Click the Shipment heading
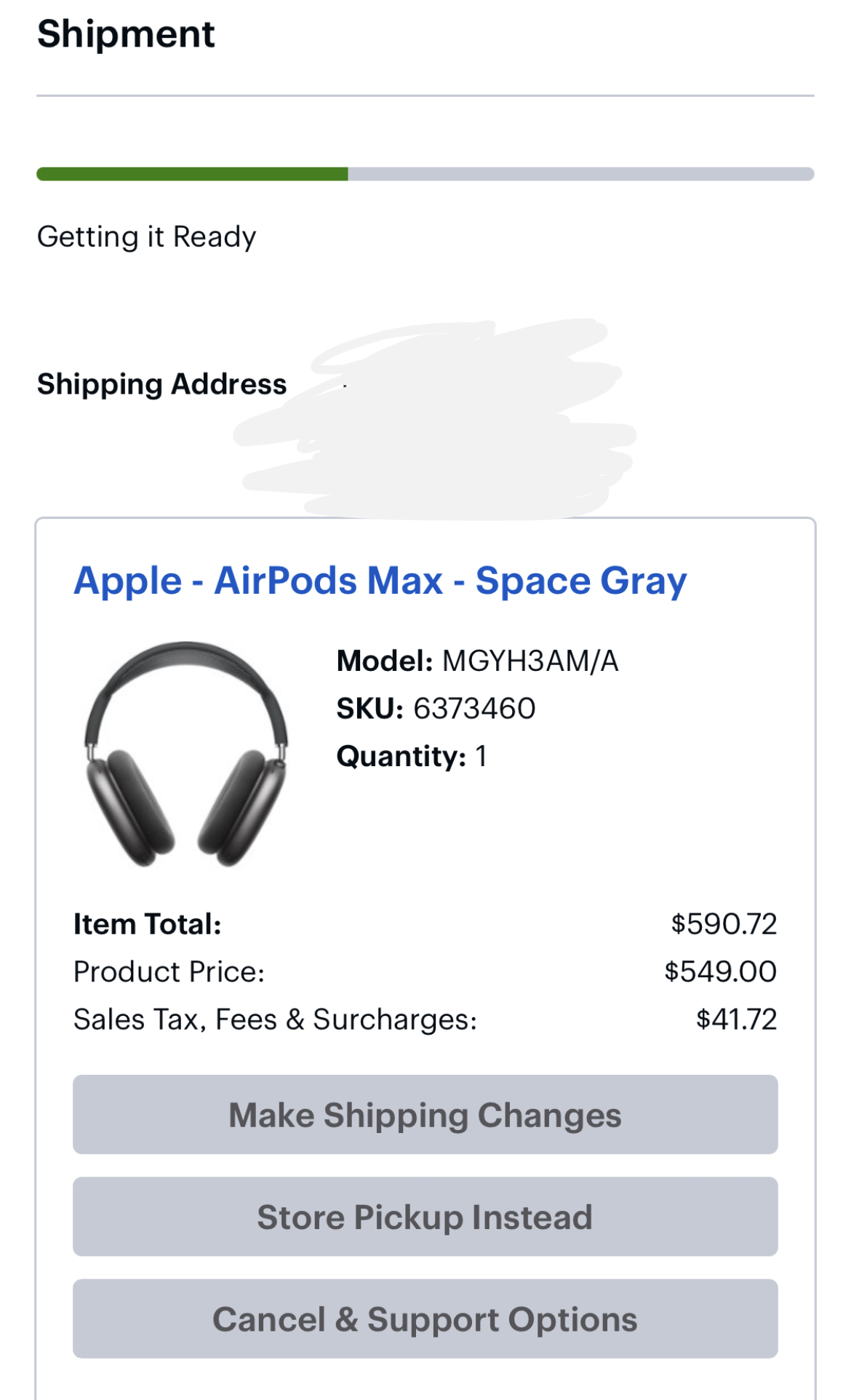This screenshot has width=851, height=1400. pos(126,34)
